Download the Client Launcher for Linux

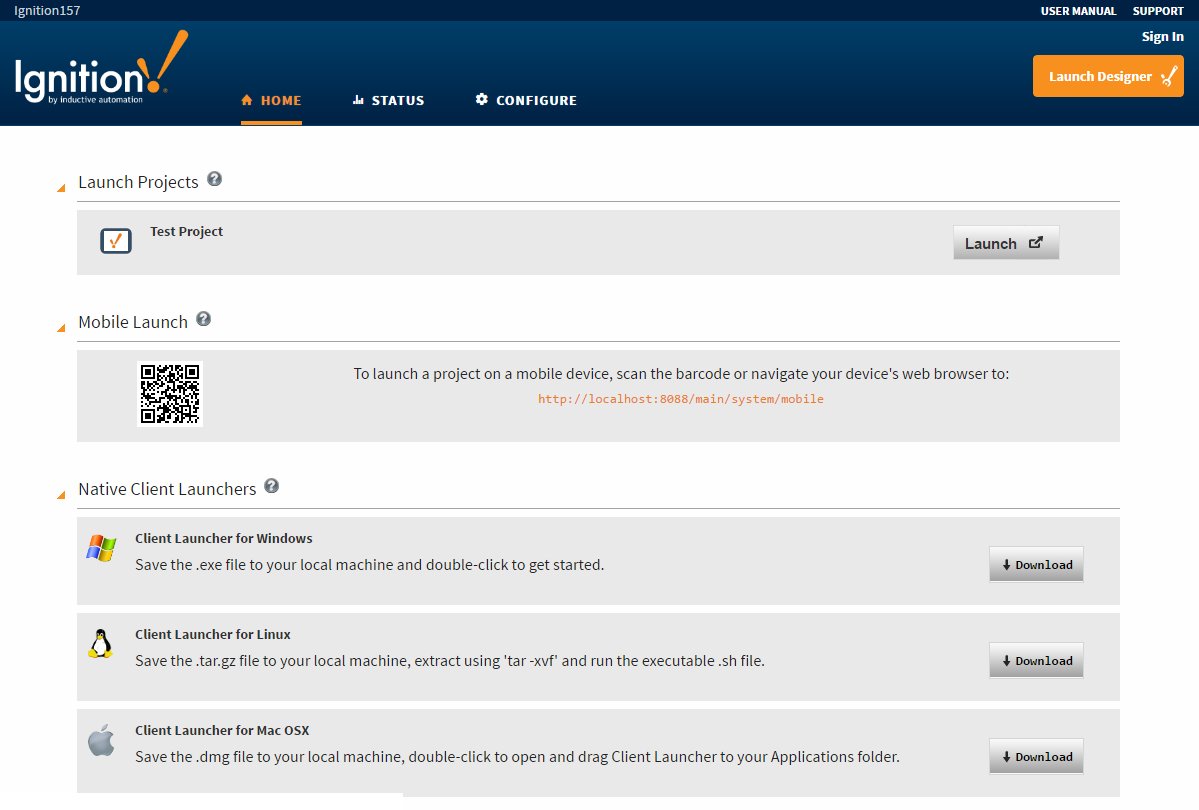point(1036,661)
